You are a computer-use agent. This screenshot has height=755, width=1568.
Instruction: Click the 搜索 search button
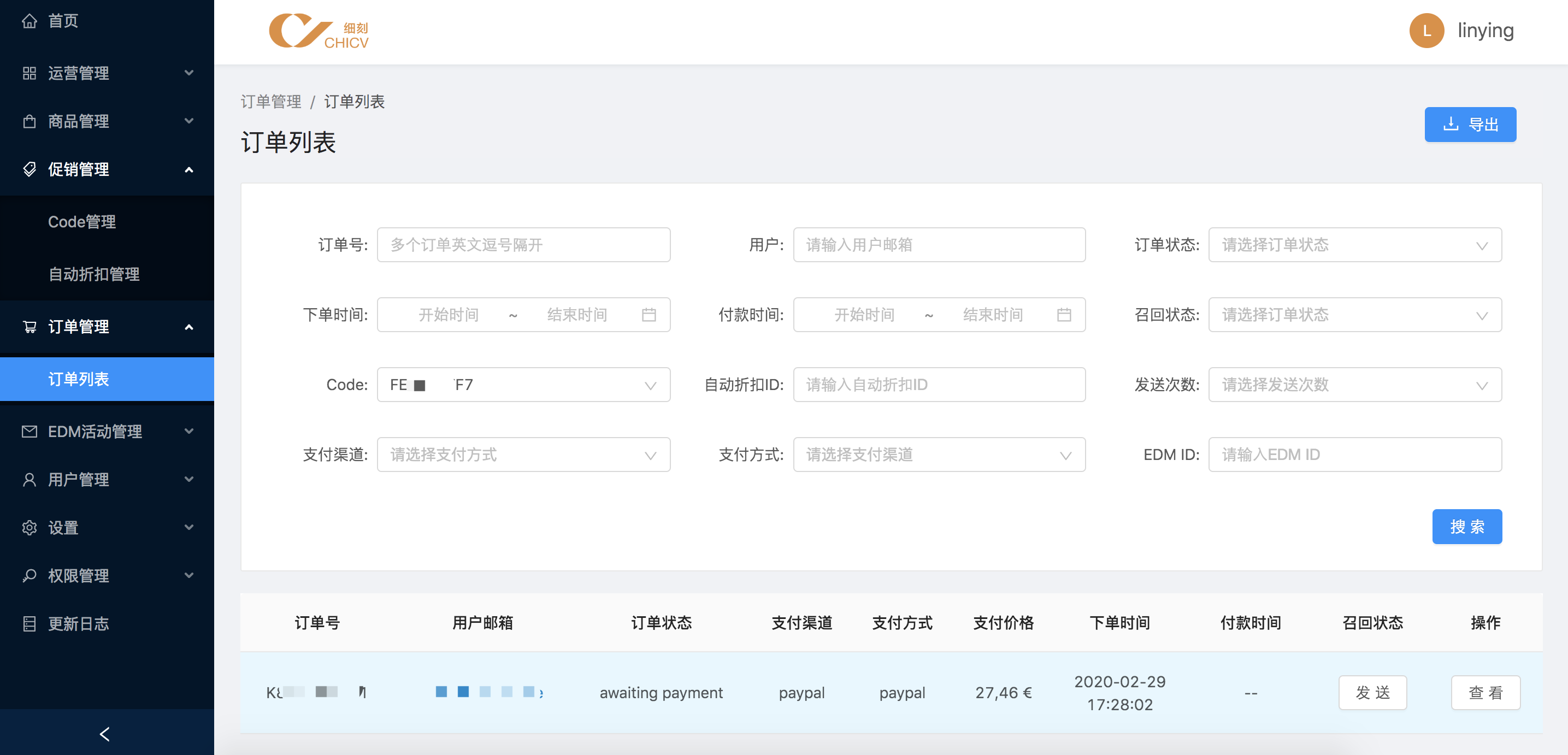click(1467, 527)
